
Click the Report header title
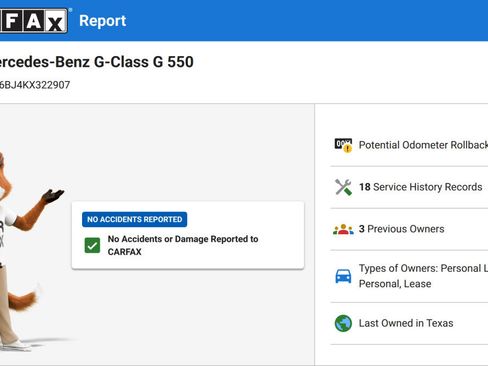click(x=103, y=21)
